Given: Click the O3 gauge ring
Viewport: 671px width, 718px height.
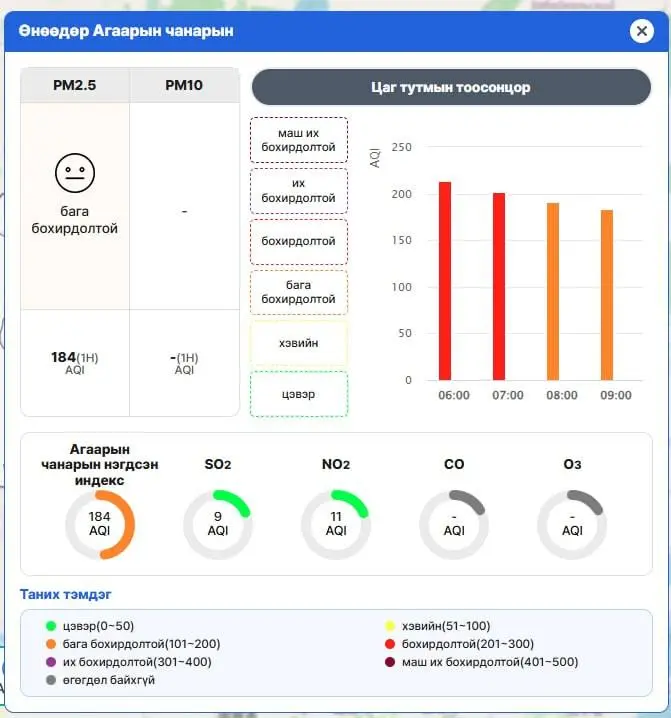Looking at the screenshot, I should 572,524.
